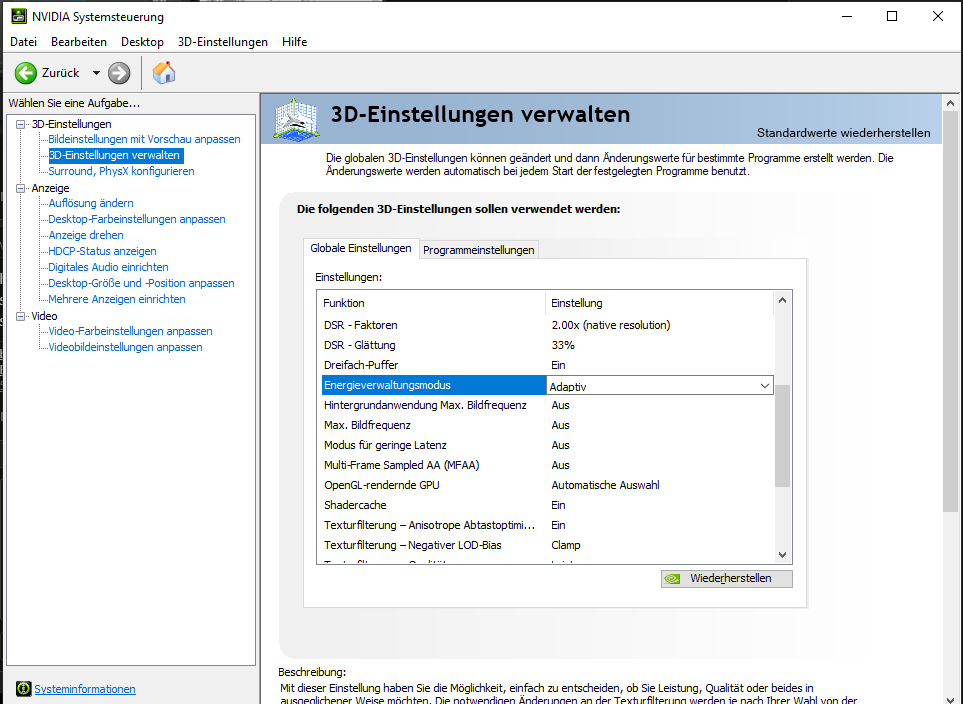The height and width of the screenshot is (704, 963).
Task: Select 3D-Einstellungen verwalten in the tree
Action: tap(115, 155)
